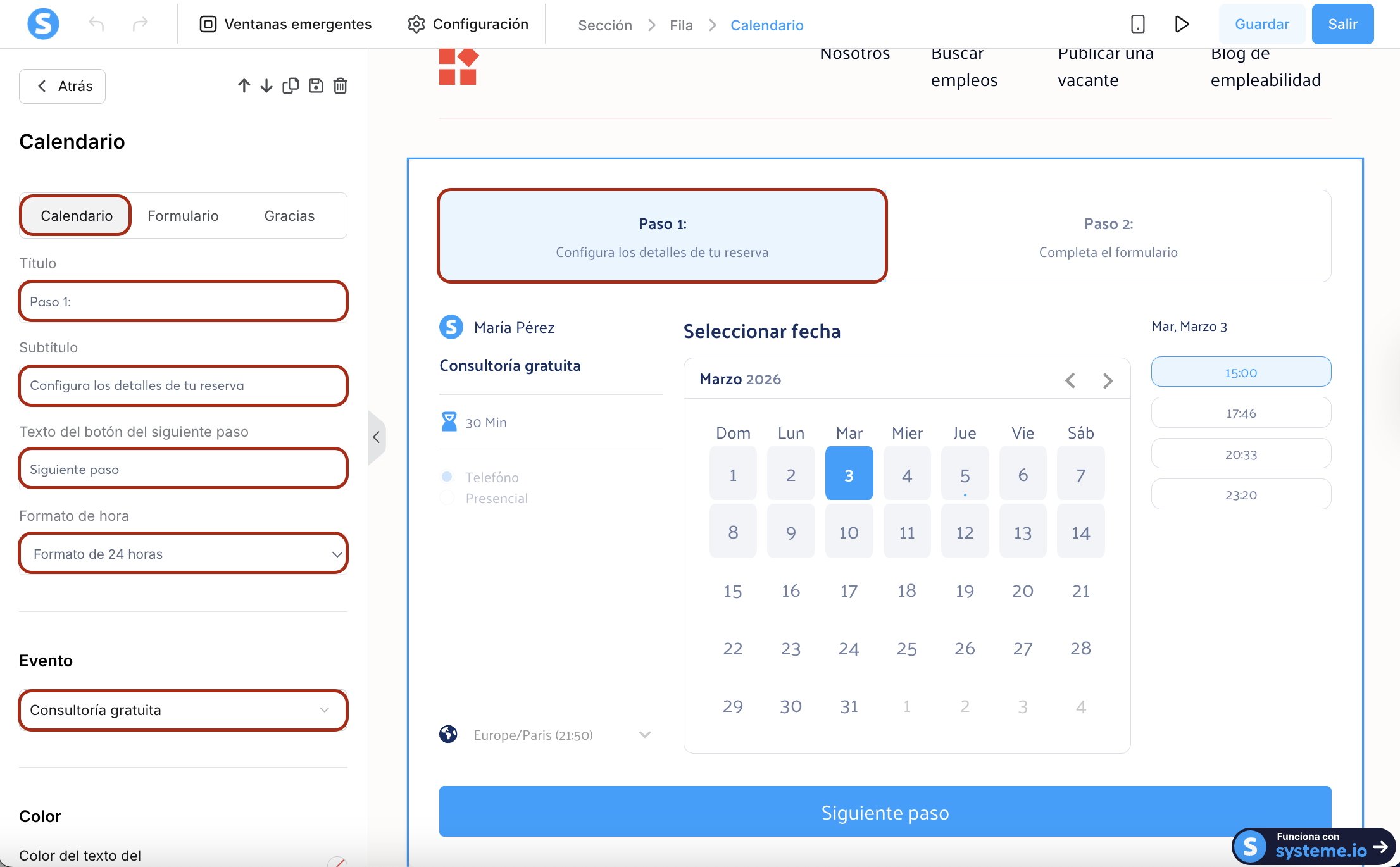
Task: Move element down with arrow icon
Action: [266, 86]
